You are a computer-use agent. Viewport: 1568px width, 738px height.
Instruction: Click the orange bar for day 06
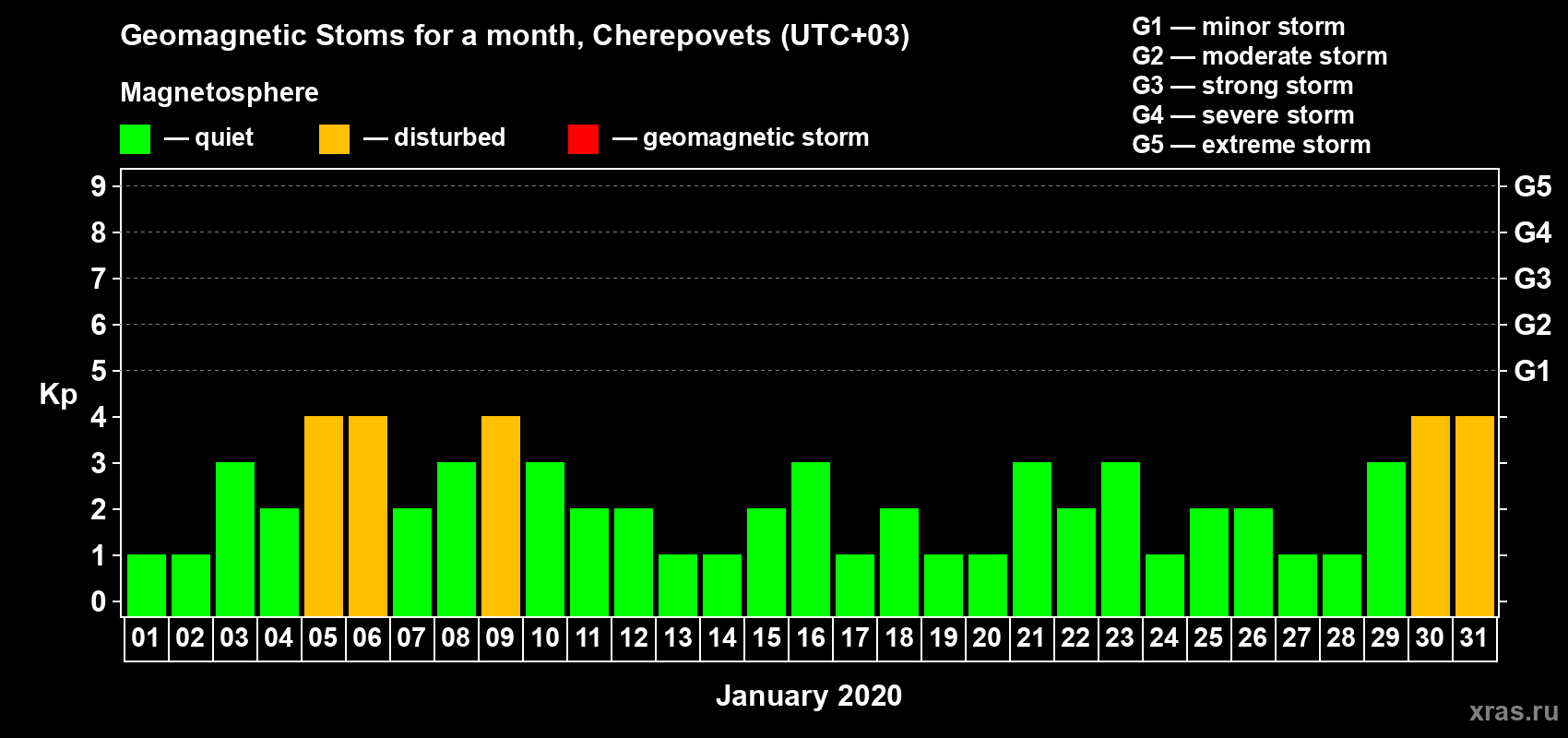(368, 517)
